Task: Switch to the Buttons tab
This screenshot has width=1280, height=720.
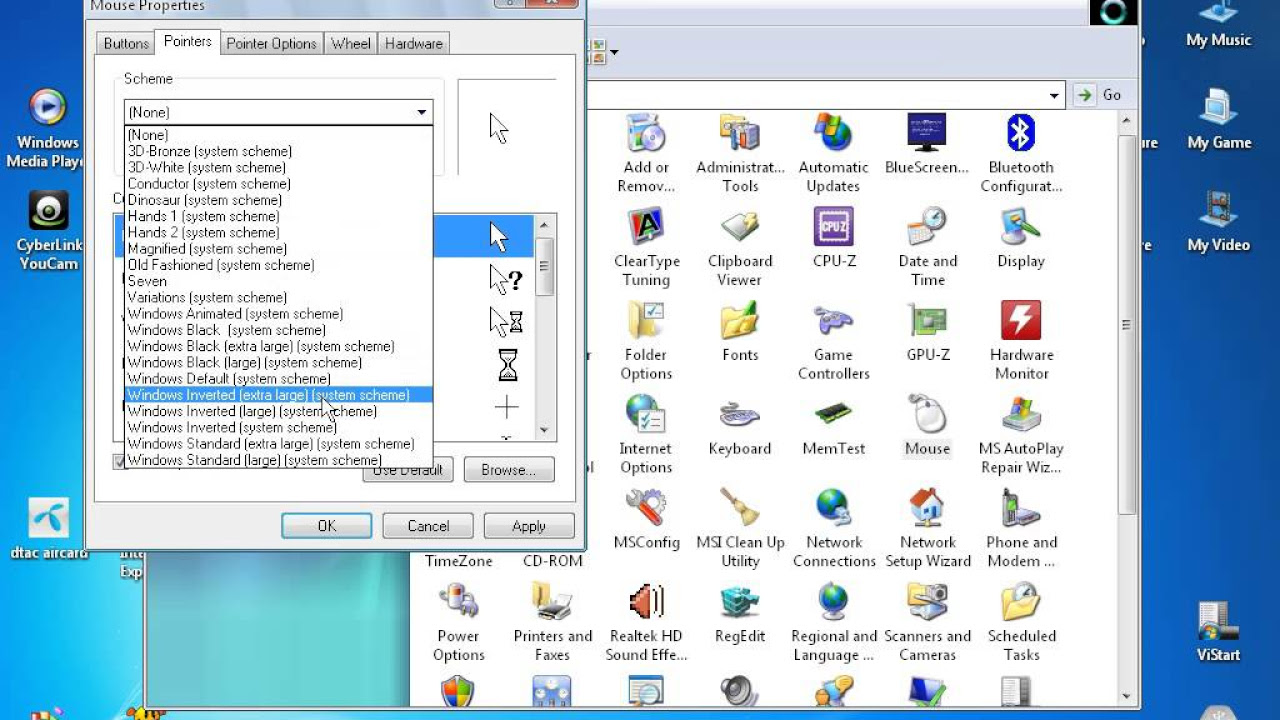Action: pyautogui.click(x=126, y=43)
